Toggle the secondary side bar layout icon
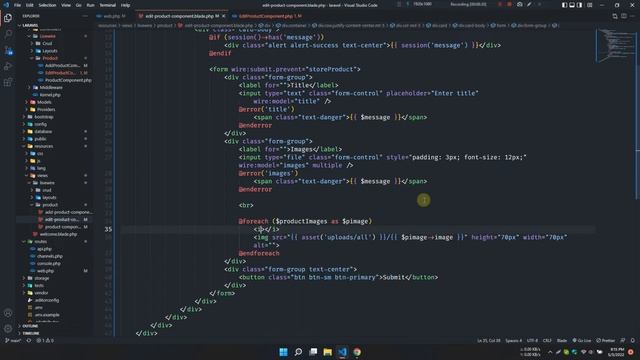This screenshot has width=640, height=360. [x=580, y=5]
